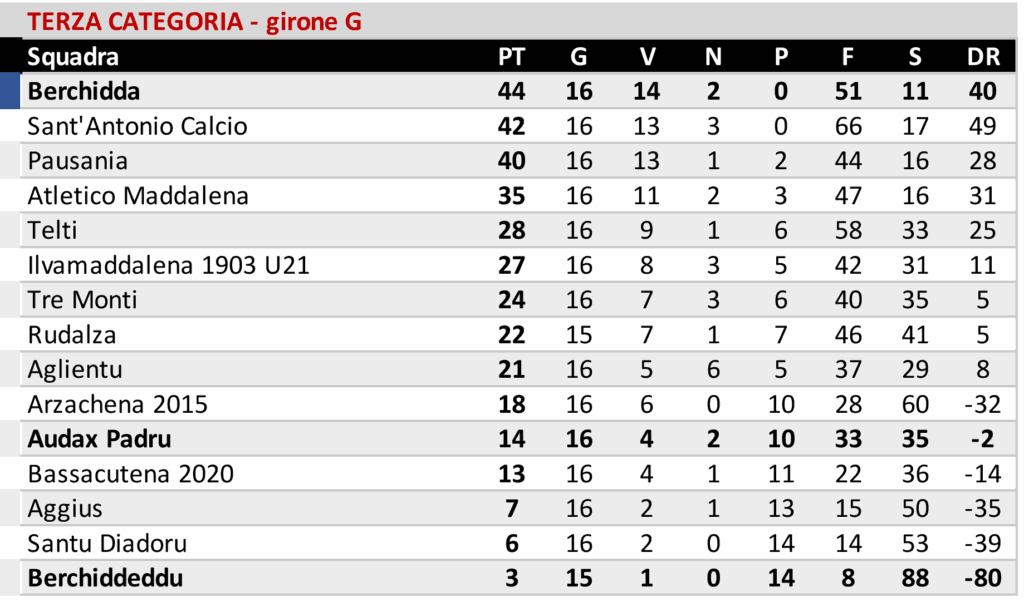Click the PT column header
The width and height of the screenshot is (1024, 602).
click(511, 57)
